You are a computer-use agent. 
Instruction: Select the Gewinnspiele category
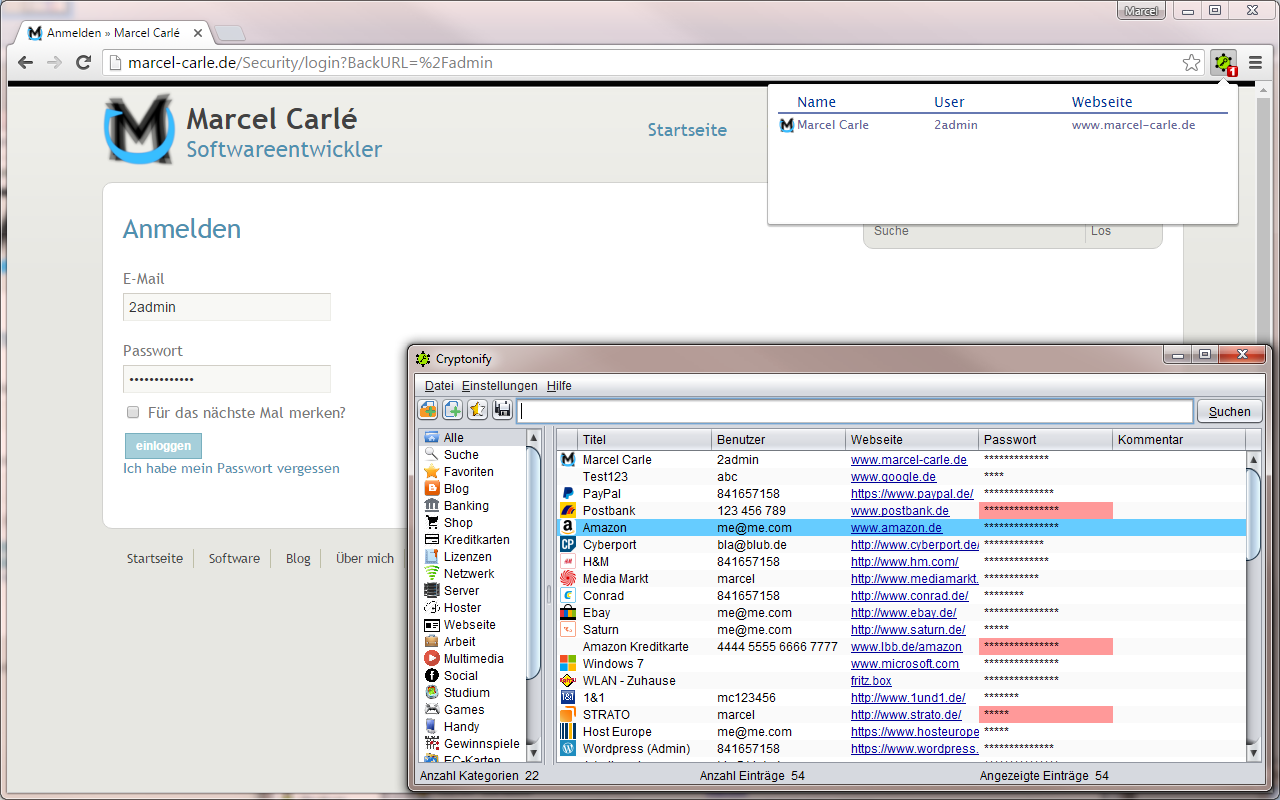click(x=481, y=744)
